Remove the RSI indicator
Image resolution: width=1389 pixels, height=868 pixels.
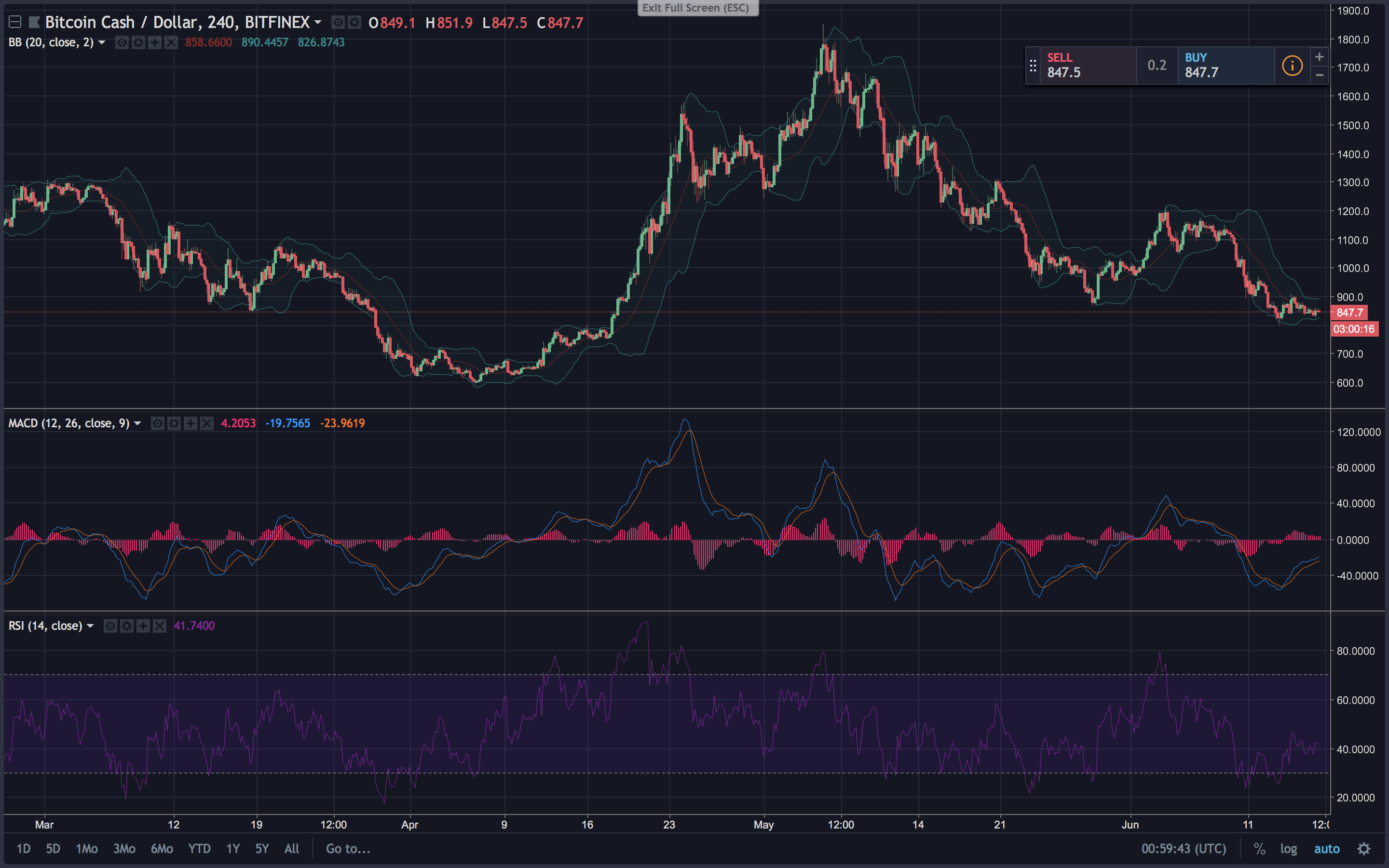[160, 626]
